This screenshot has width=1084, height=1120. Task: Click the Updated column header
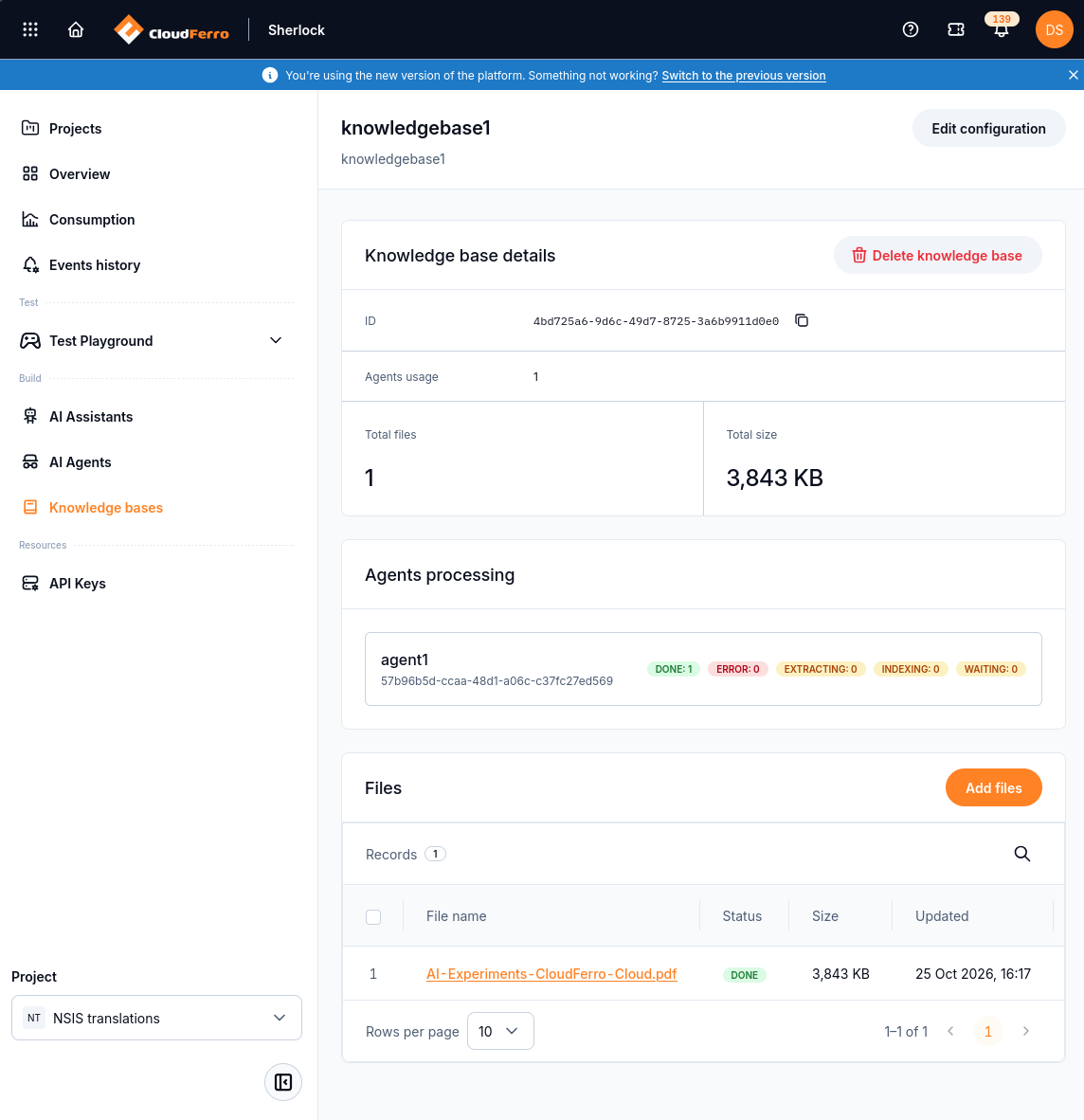942,916
